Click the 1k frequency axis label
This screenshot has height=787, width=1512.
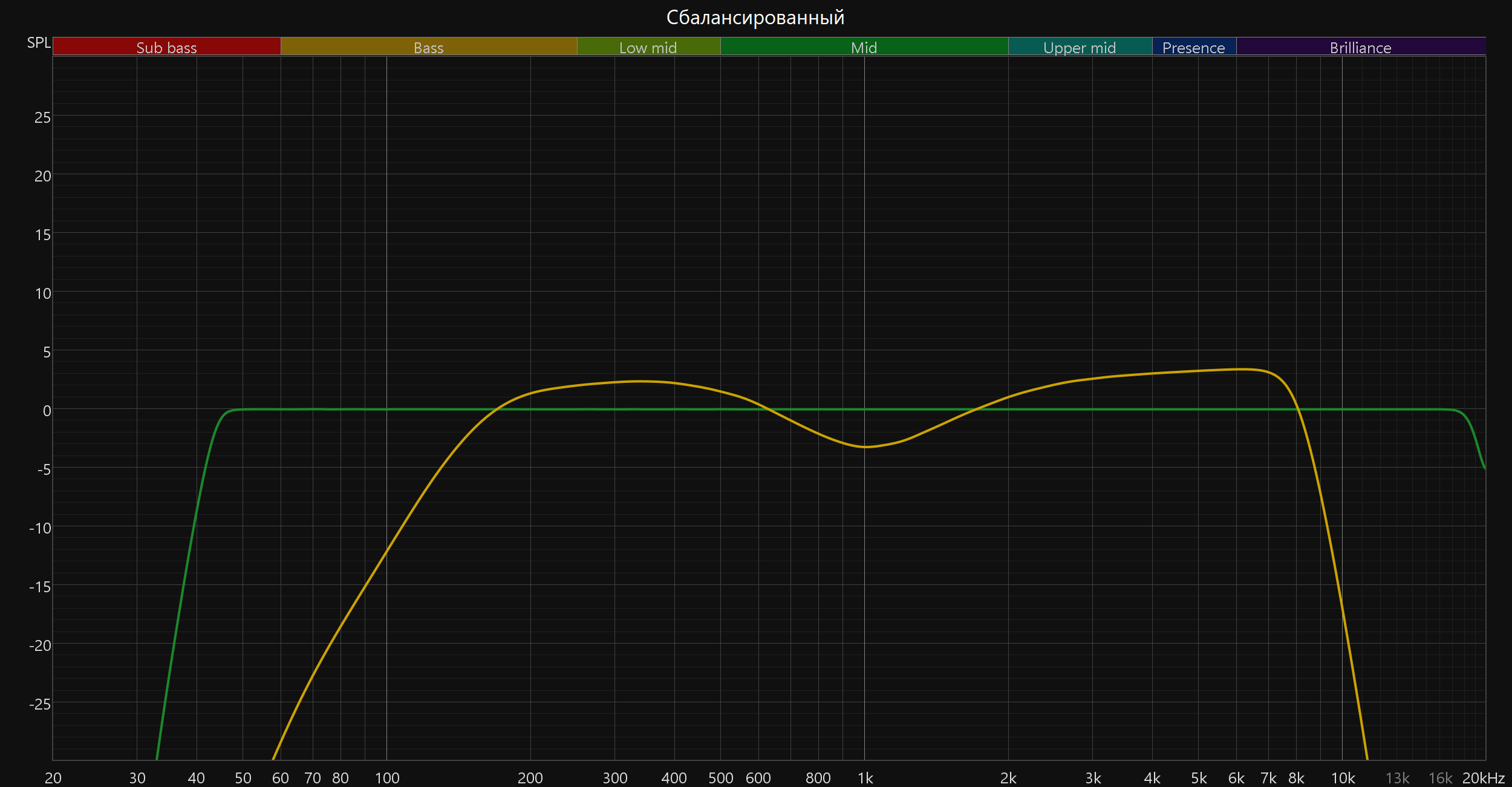(x=865, y=778)
